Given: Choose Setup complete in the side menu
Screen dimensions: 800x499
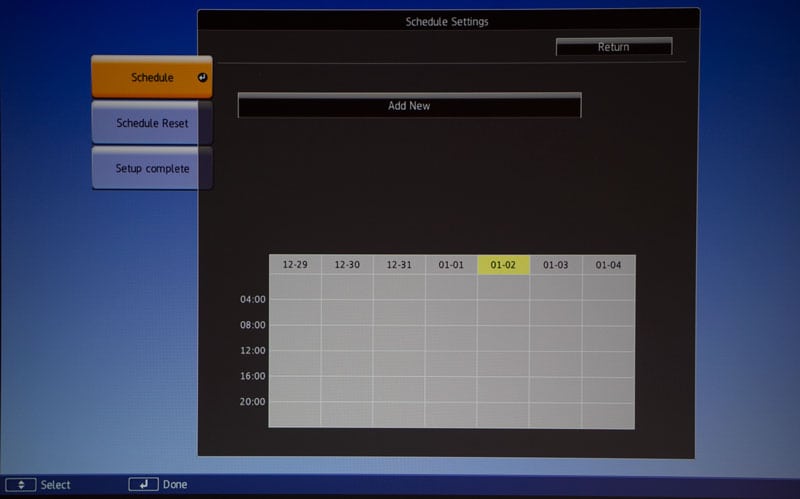Looking at the screenshot, I should 151,168.
